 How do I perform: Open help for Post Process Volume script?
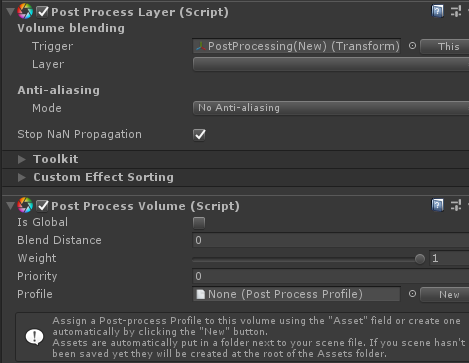pyautogui.click(x=437, y=205)
